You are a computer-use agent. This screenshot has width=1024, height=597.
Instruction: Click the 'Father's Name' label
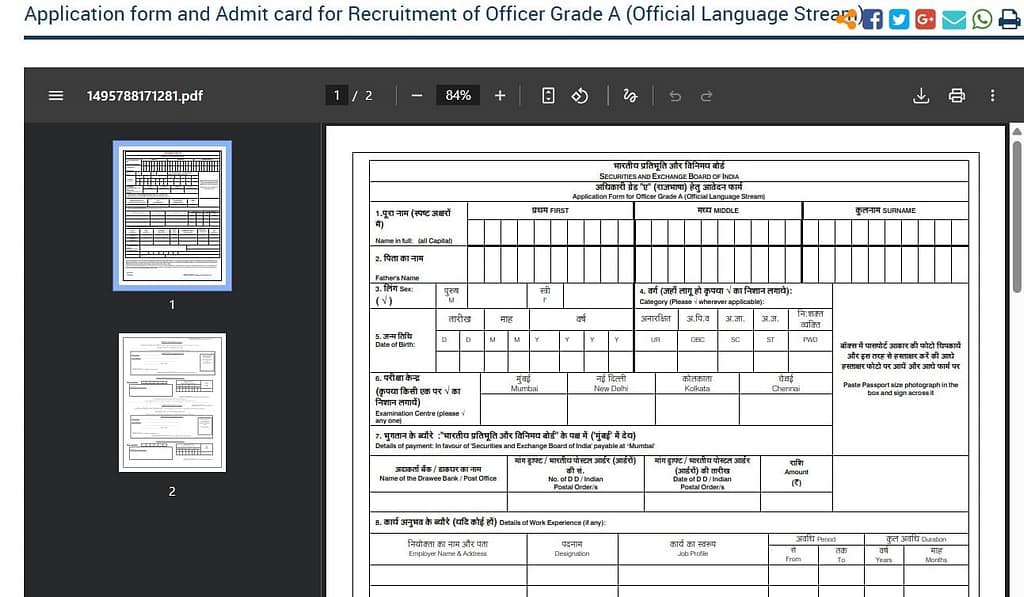point(397,278)
